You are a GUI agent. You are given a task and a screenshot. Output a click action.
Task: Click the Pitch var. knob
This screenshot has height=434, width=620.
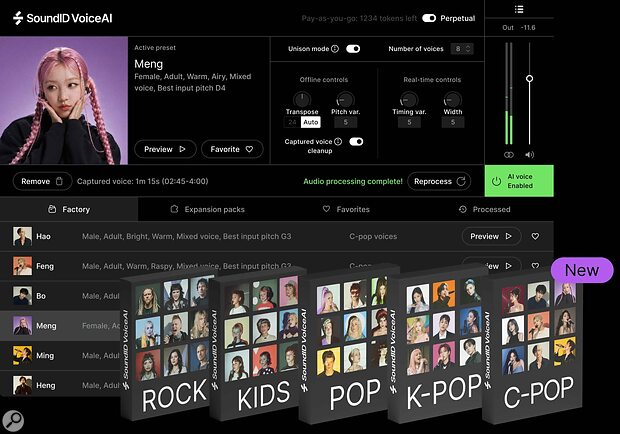[x=345, y=99]
